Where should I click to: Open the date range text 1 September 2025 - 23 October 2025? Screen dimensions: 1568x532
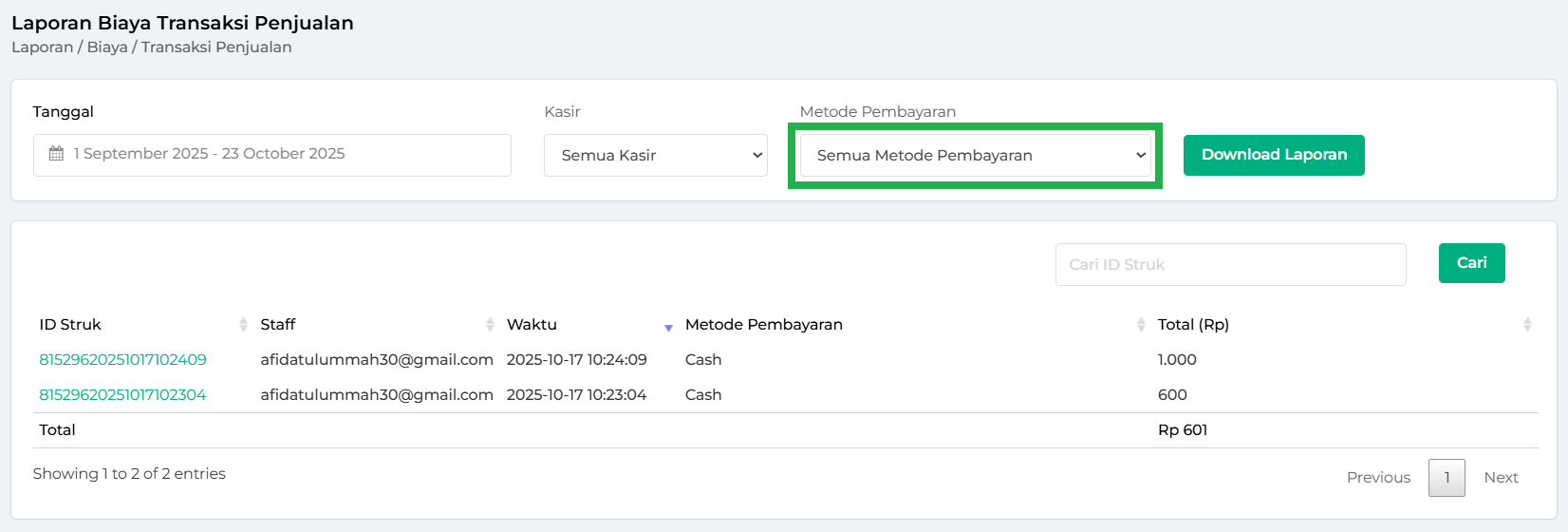click(210, 154)
